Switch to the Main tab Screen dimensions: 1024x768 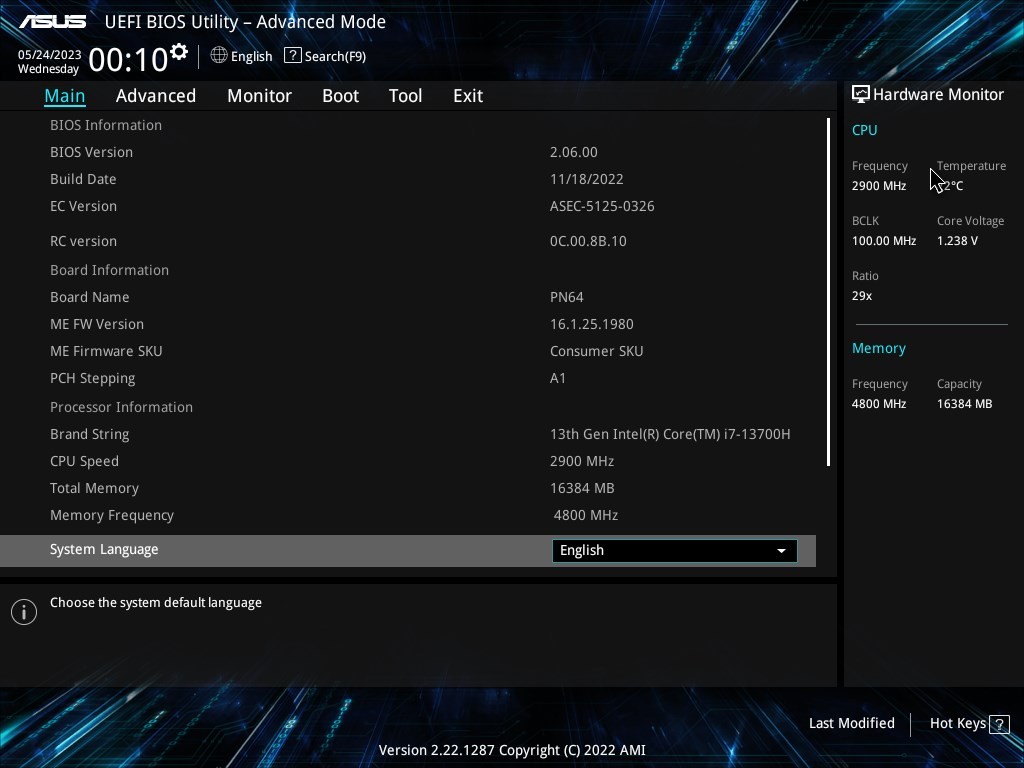click(x=65, y=96)
